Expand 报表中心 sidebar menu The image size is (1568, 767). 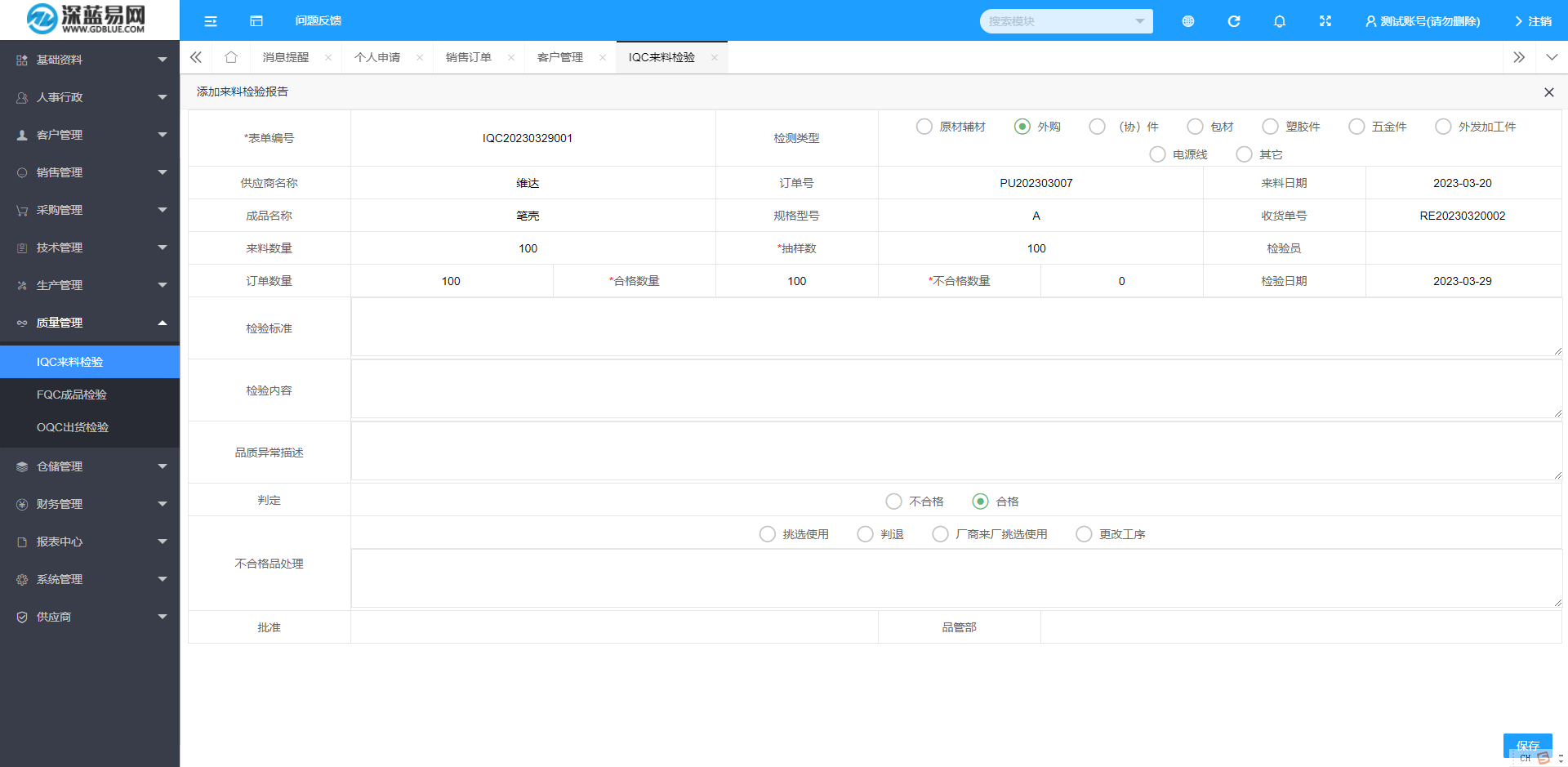90,542
